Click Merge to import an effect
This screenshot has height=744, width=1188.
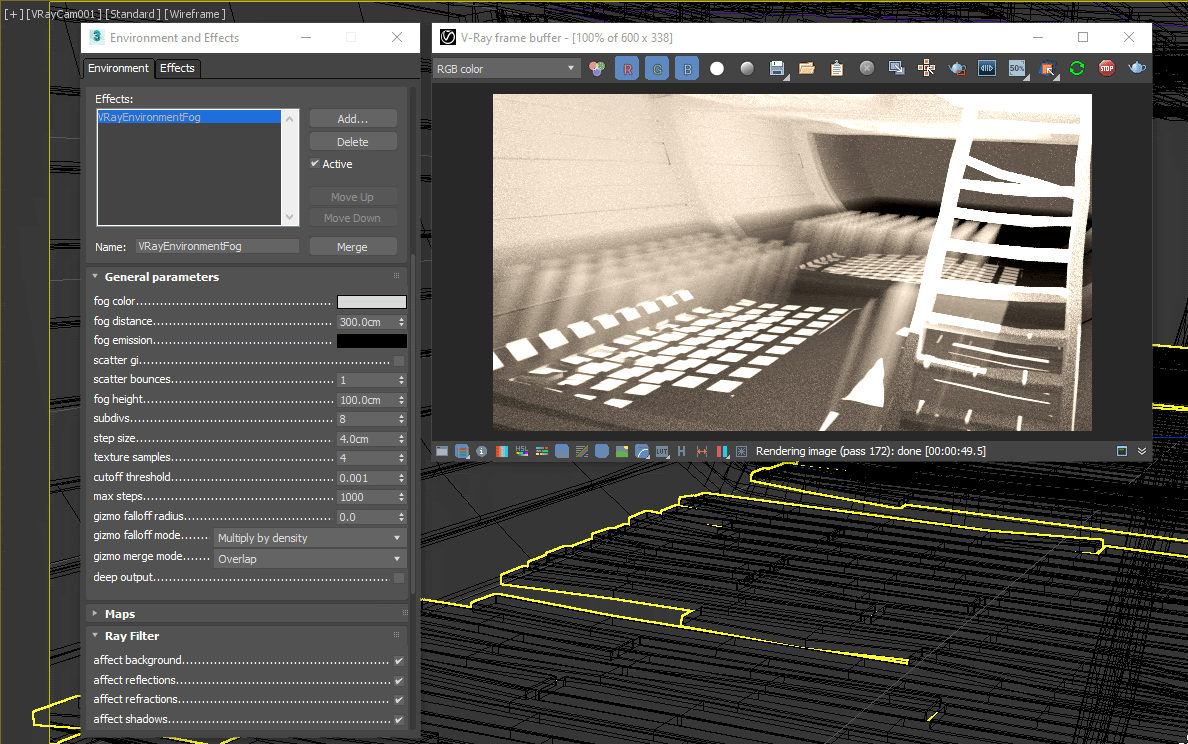[x=353, y=245]
